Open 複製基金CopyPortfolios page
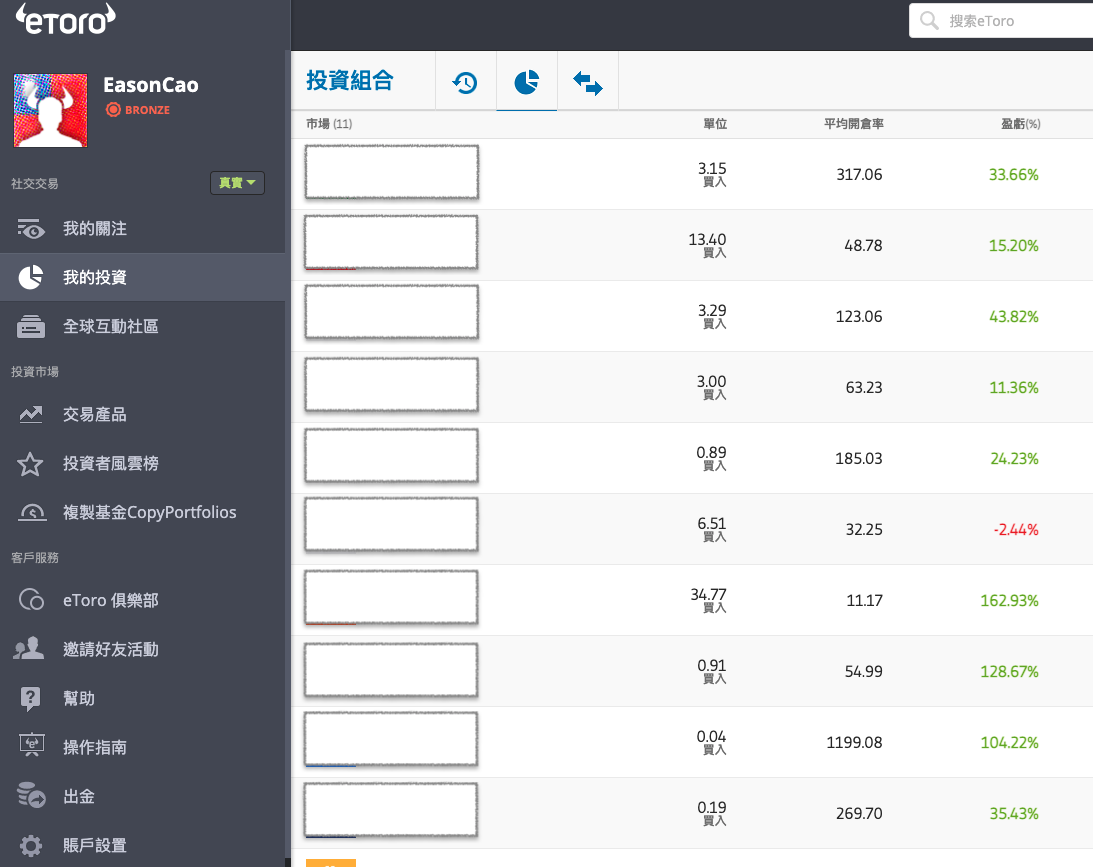The image size is (1093, 867). pos(149,512)
